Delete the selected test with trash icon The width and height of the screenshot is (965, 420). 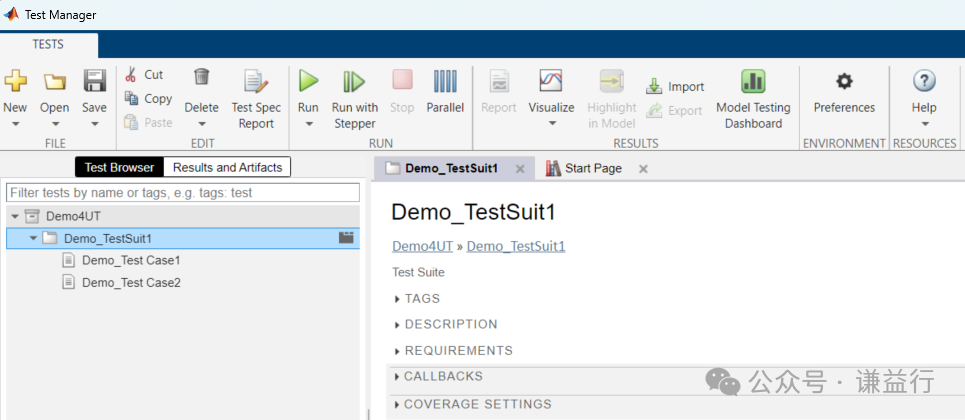coord(202,77)
